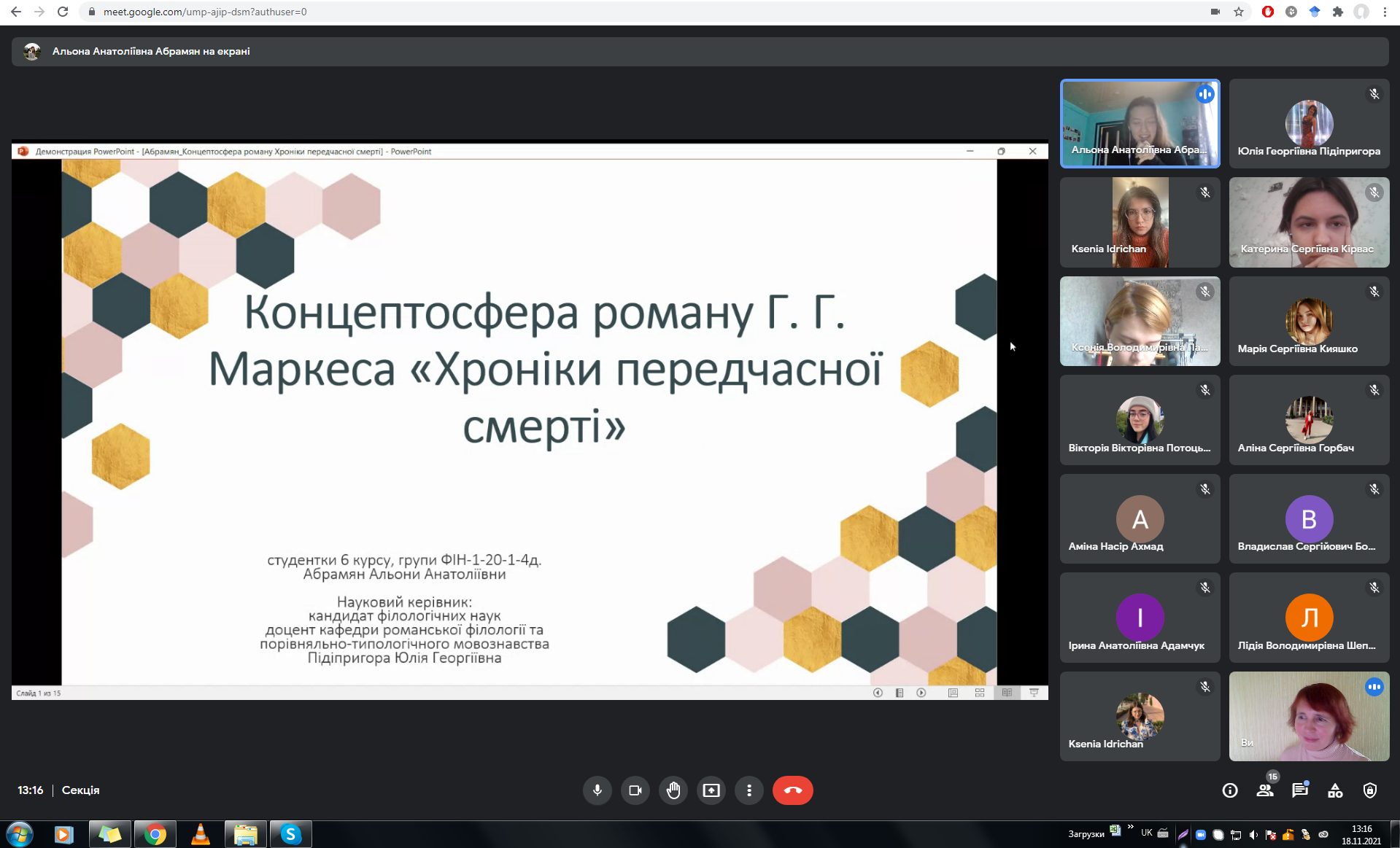Image resolution: width=1400 pixels, height=848 pixels.
Task: Open Skype from the taskbar
Action: tap(290, 834)
